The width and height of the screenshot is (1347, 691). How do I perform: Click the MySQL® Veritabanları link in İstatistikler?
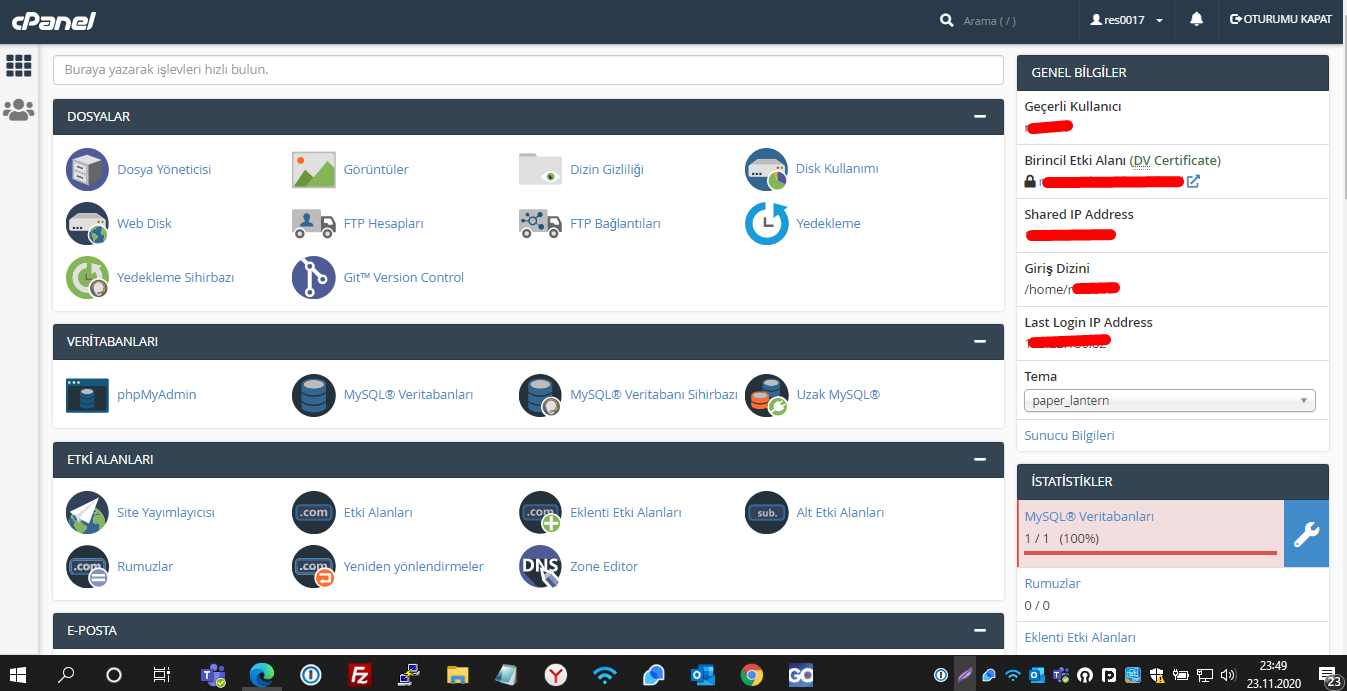click(1089, 517)
